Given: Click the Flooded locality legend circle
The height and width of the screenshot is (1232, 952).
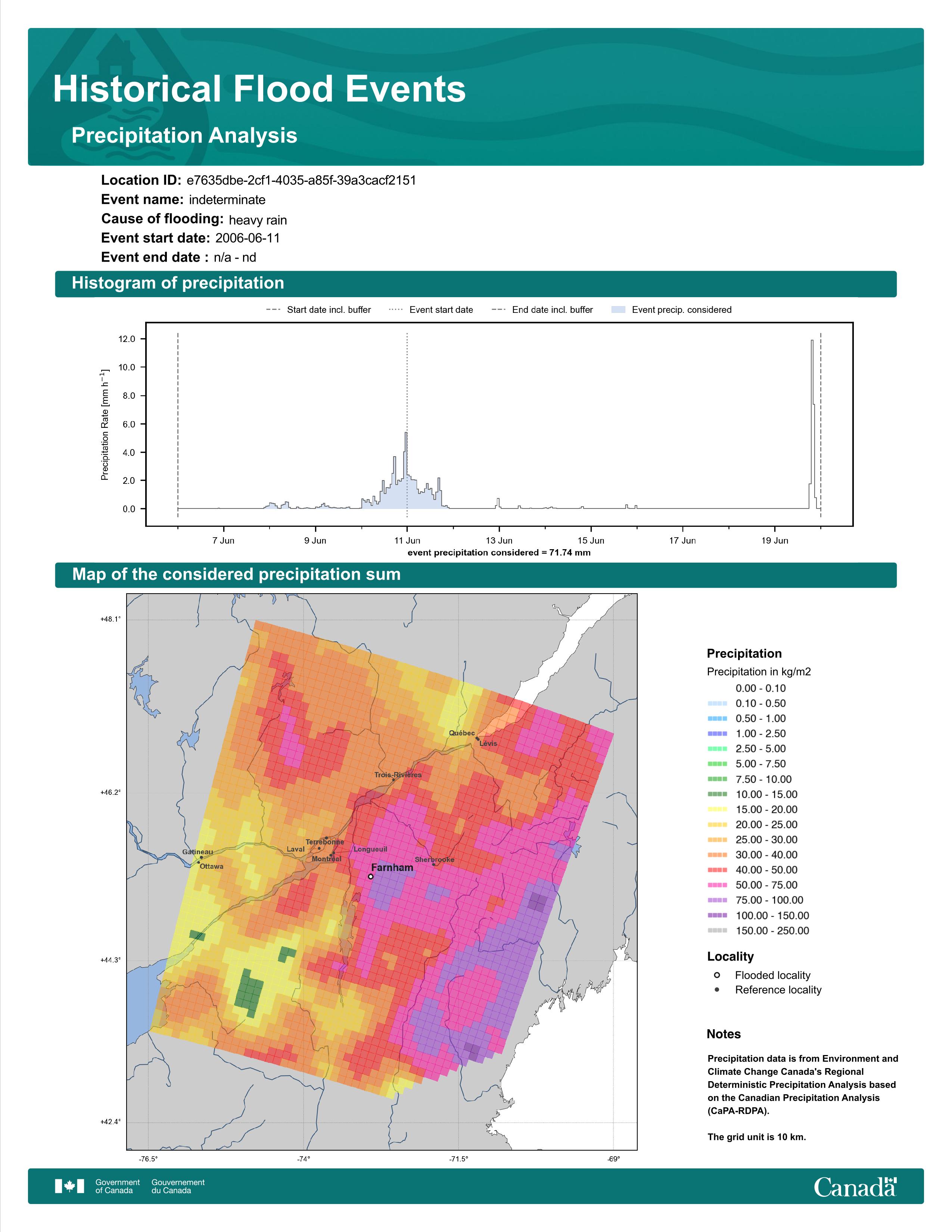Looking at the screenshot, I should click(717, 975).
